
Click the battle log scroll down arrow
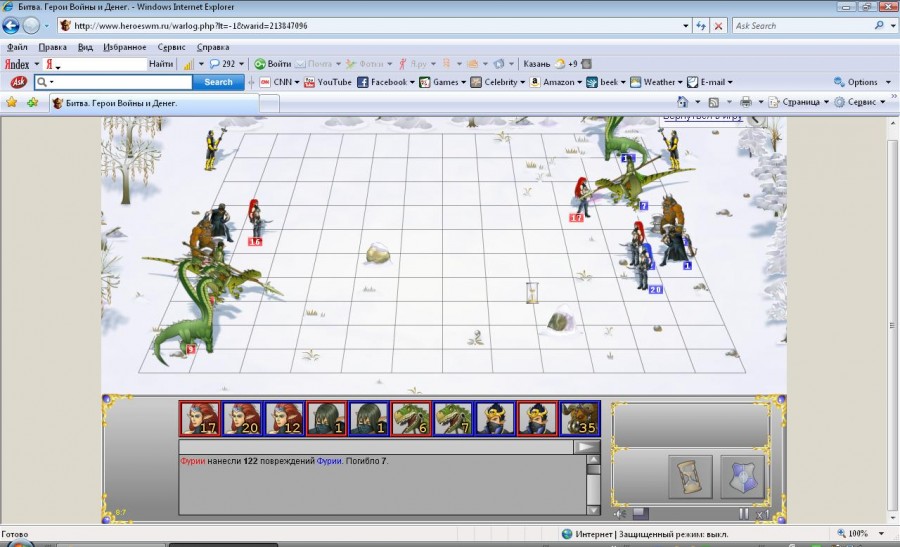593,510
